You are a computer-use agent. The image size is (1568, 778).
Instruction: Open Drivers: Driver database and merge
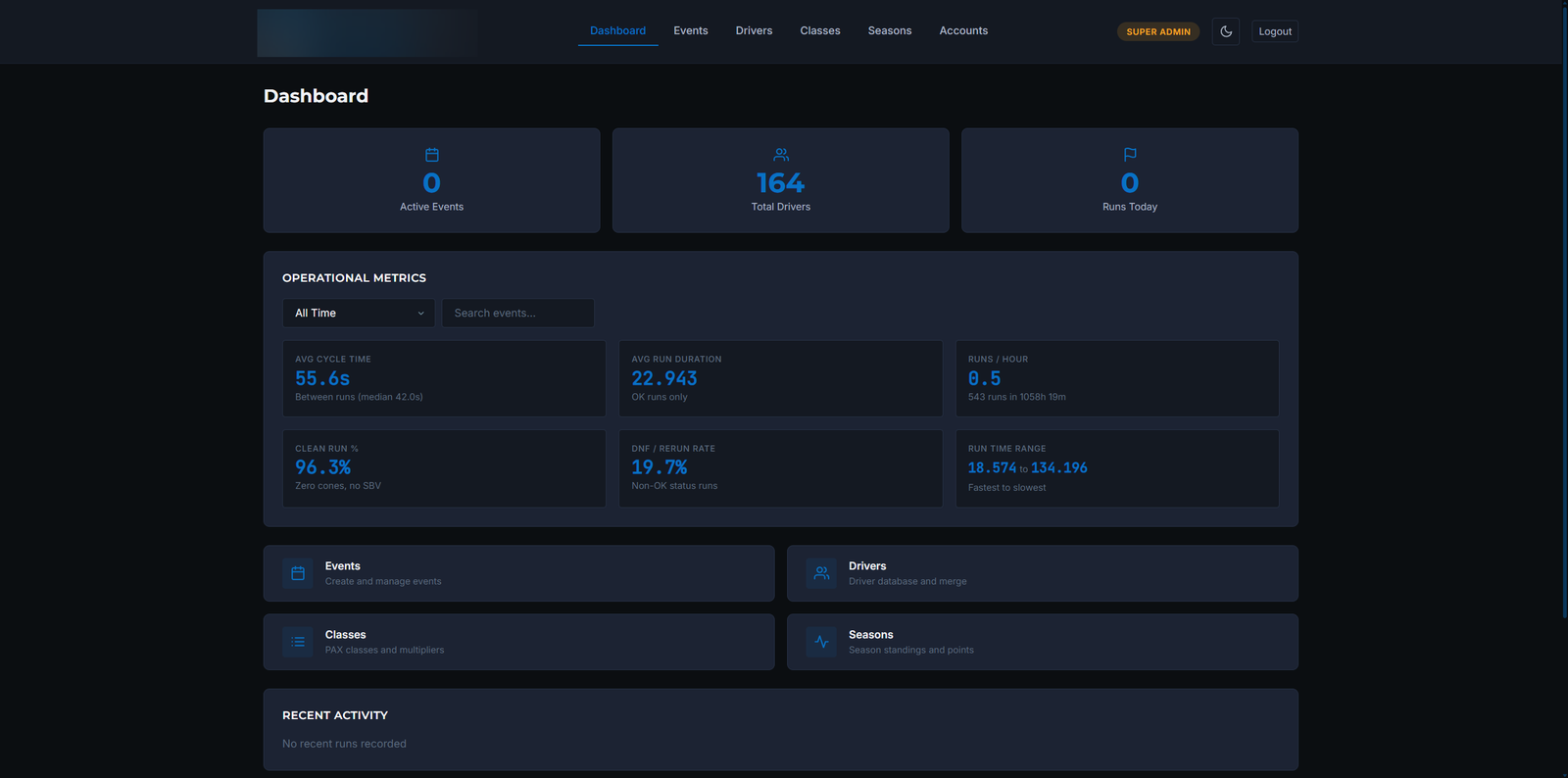coord(1043,573)
